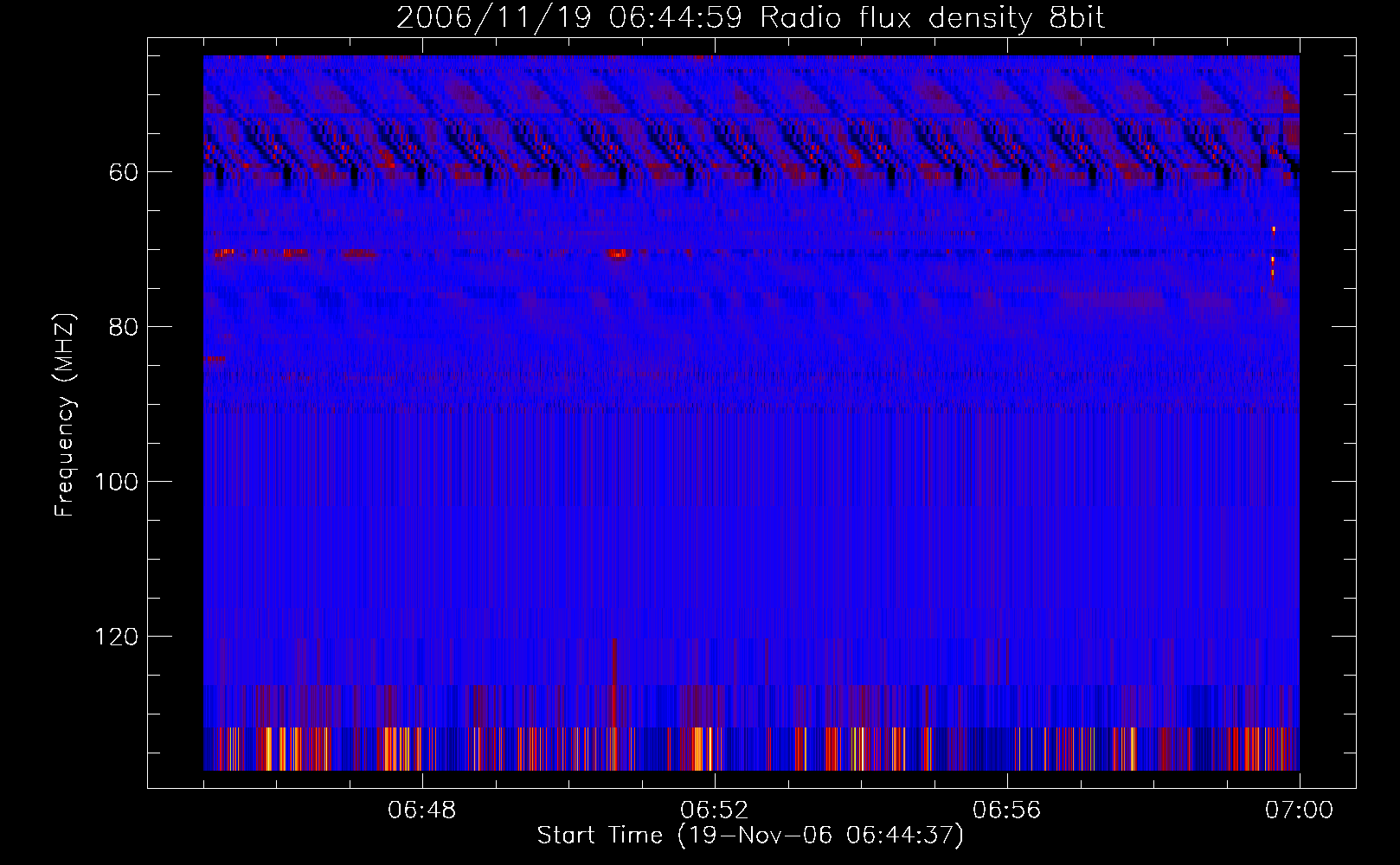Click the 100 frequency tick label
The image size is (1400, 865).
click(116, 482)
